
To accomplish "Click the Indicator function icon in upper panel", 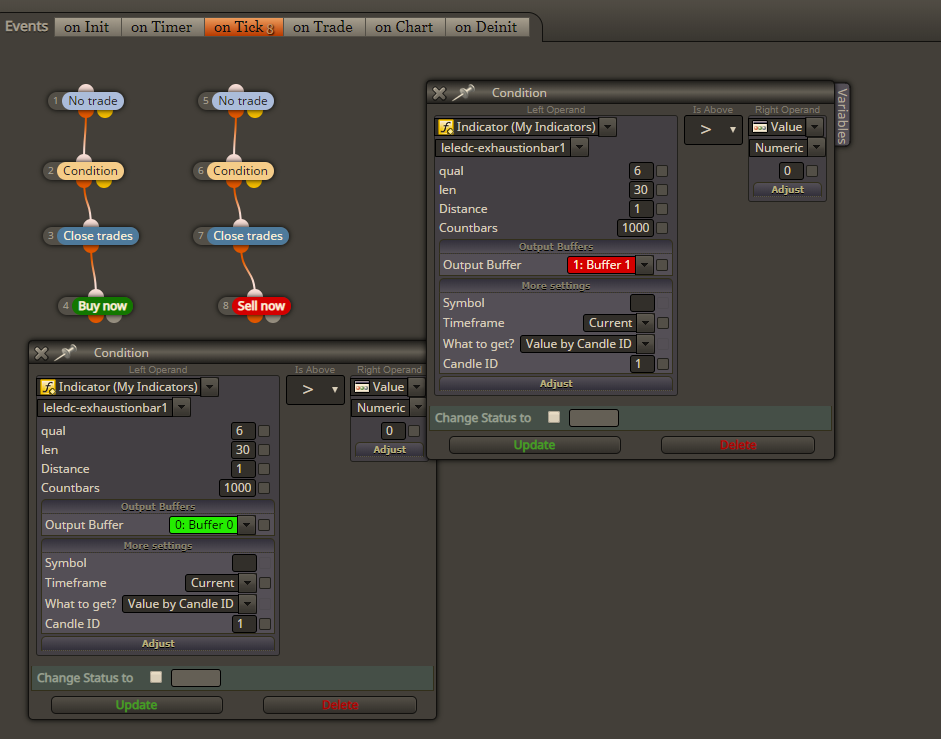I will 446,127.
